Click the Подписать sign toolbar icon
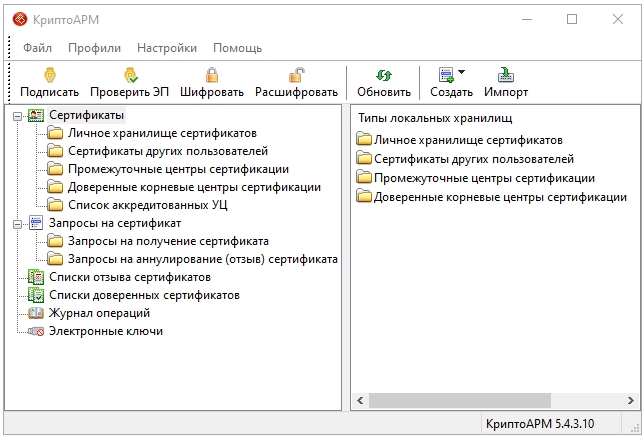This screenshot has width=643, height=437. 50,75
